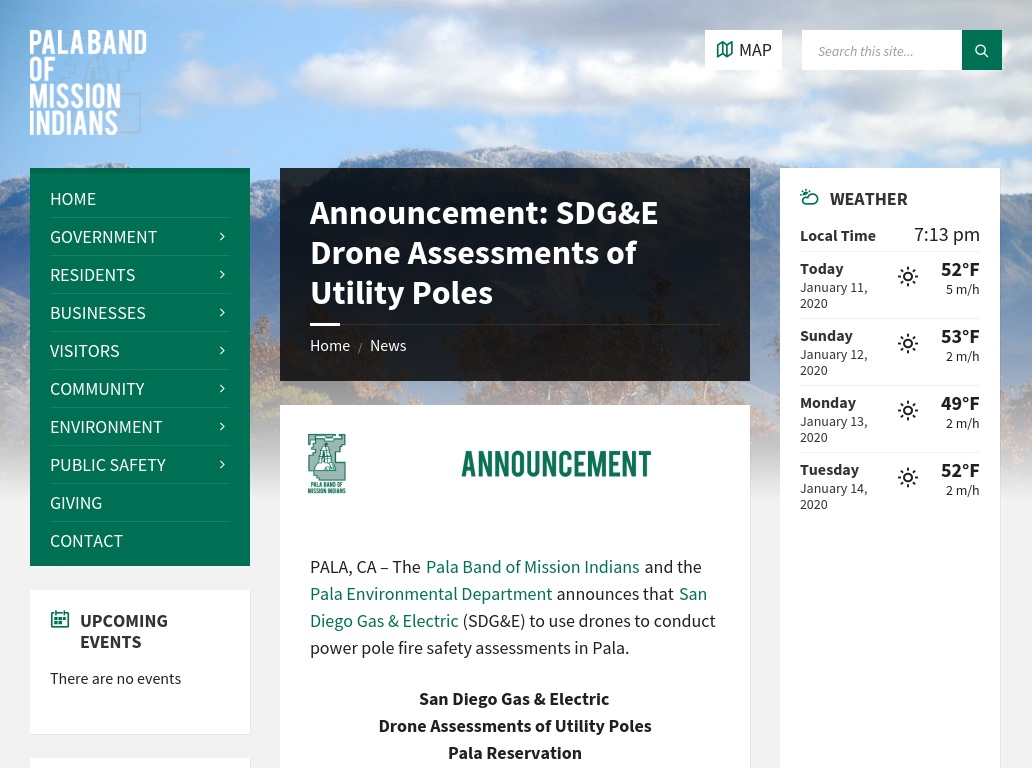Image resolution: width=1032 pixels, height=768 pixels.
Task: Open the Residents menu item
Action: coord(92,276)
